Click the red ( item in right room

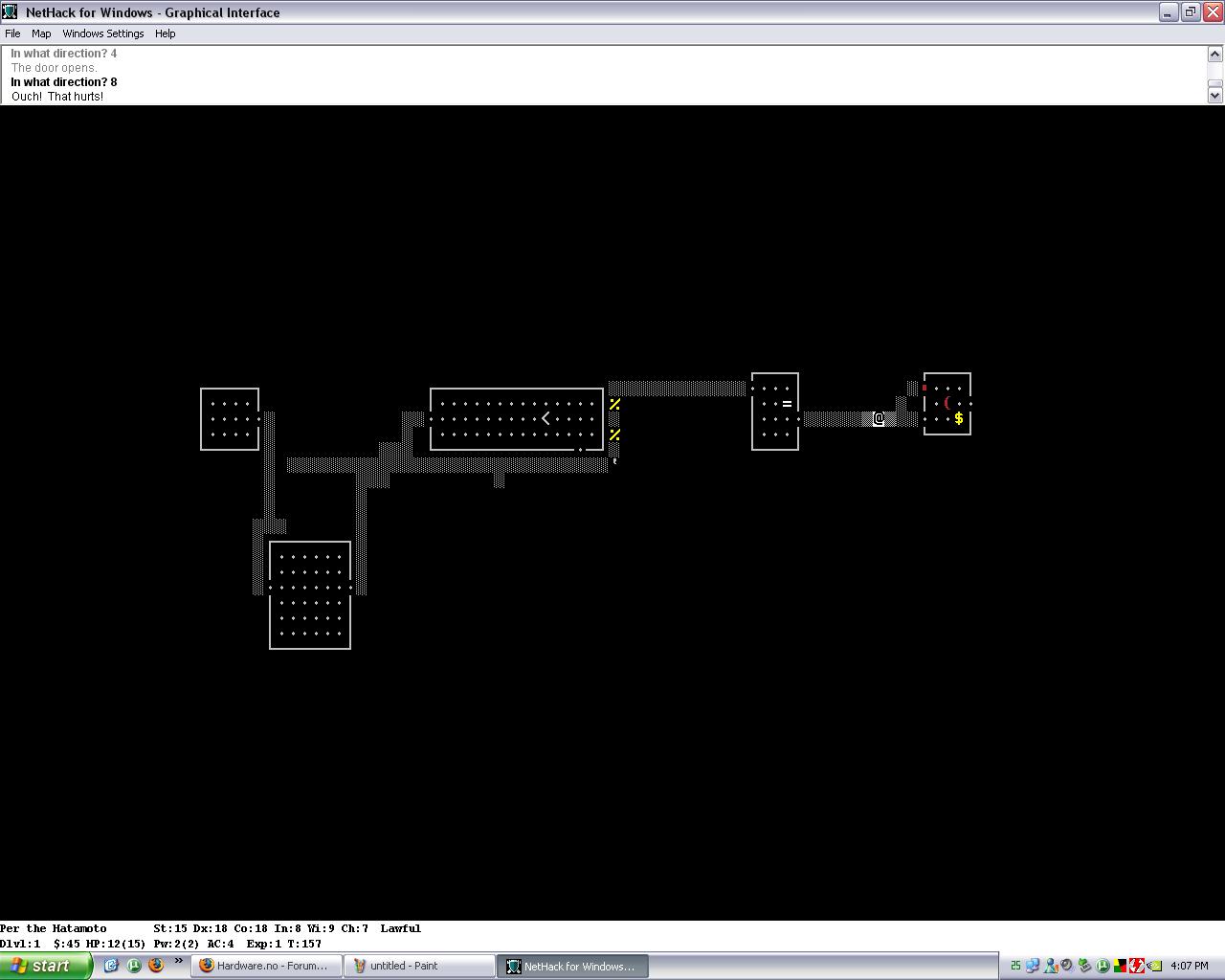(x=947, y=403)
